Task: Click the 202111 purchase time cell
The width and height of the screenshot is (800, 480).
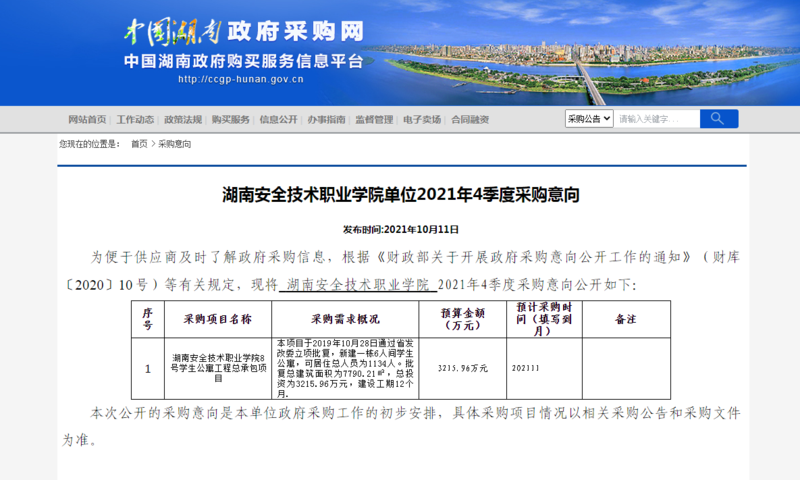Action: pos(544,368)
